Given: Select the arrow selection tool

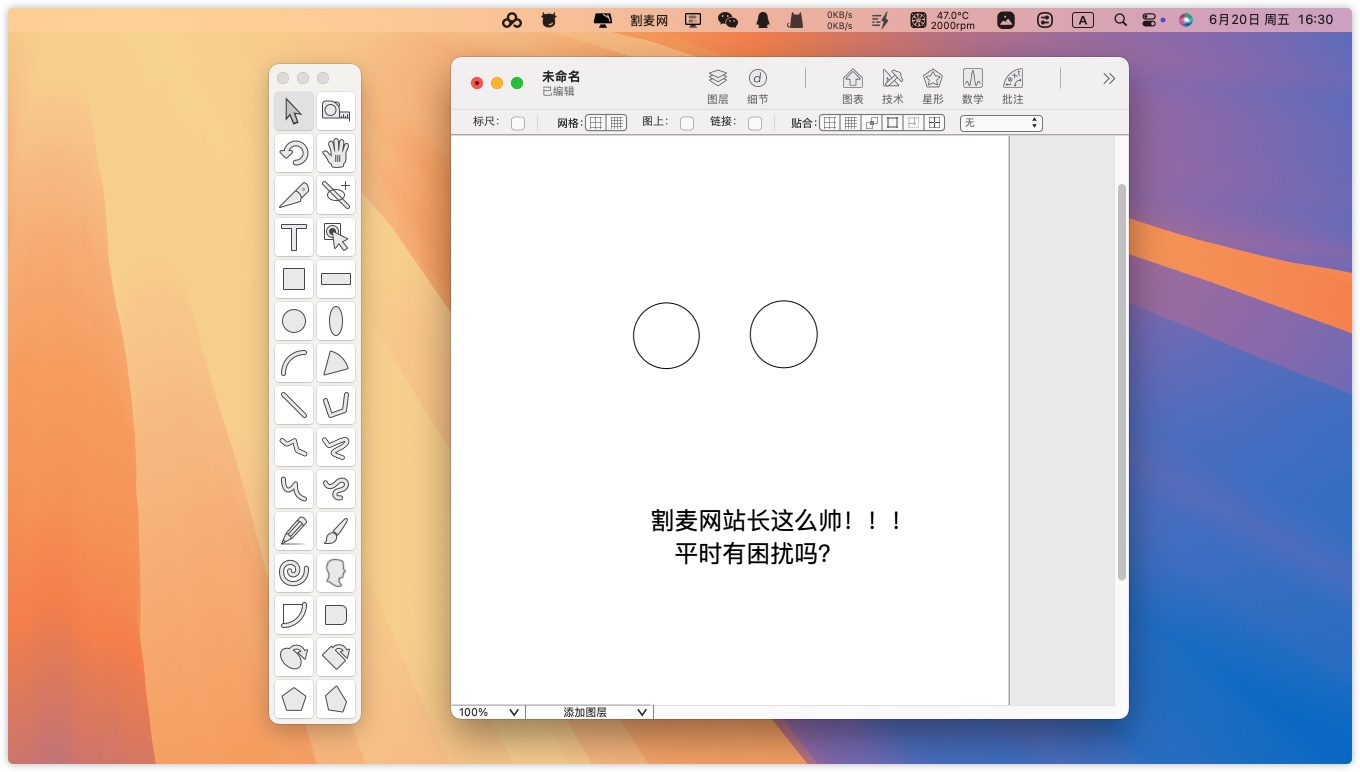Looking at the screenshot, I should [x=294, y=111].
